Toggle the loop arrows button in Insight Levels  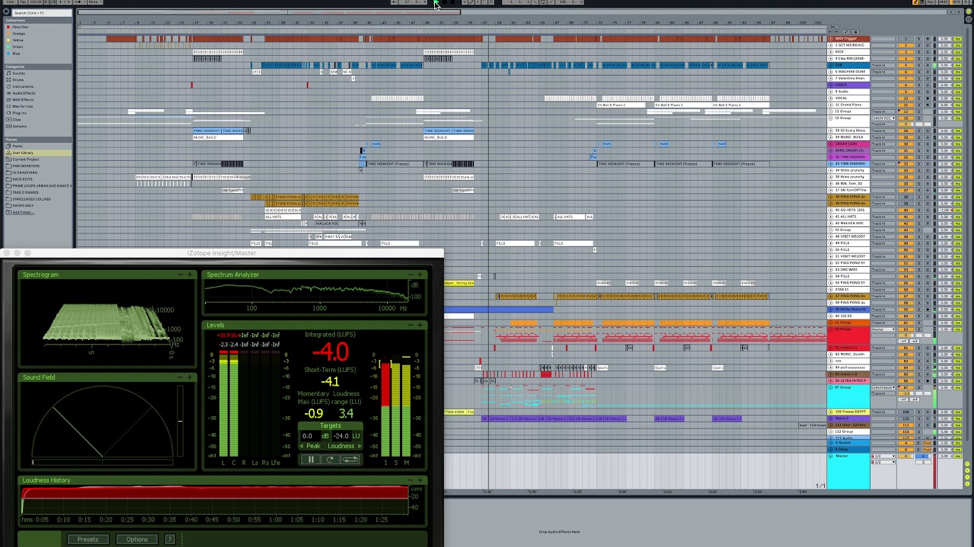[350, 459]
